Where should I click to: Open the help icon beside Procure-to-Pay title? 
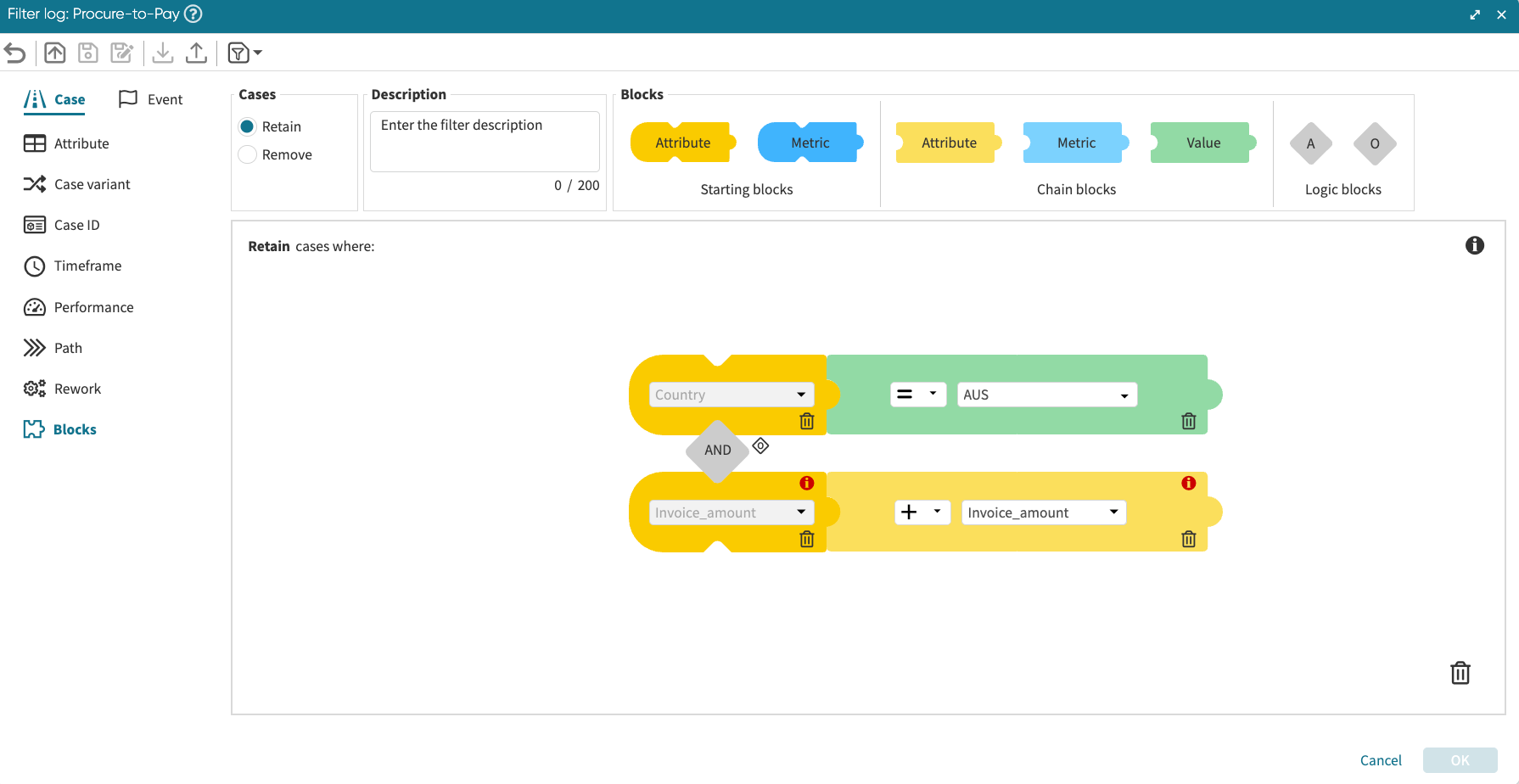(x=193, y=14)
